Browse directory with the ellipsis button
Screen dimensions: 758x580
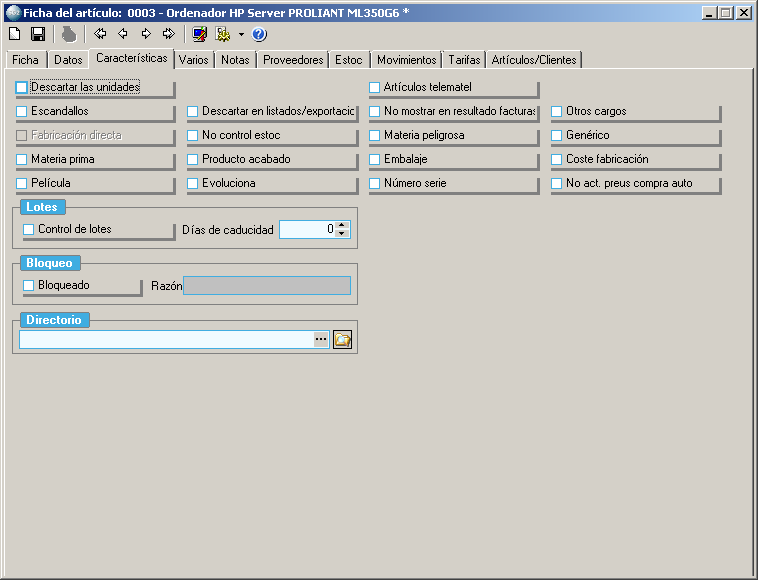pos(321,339)
